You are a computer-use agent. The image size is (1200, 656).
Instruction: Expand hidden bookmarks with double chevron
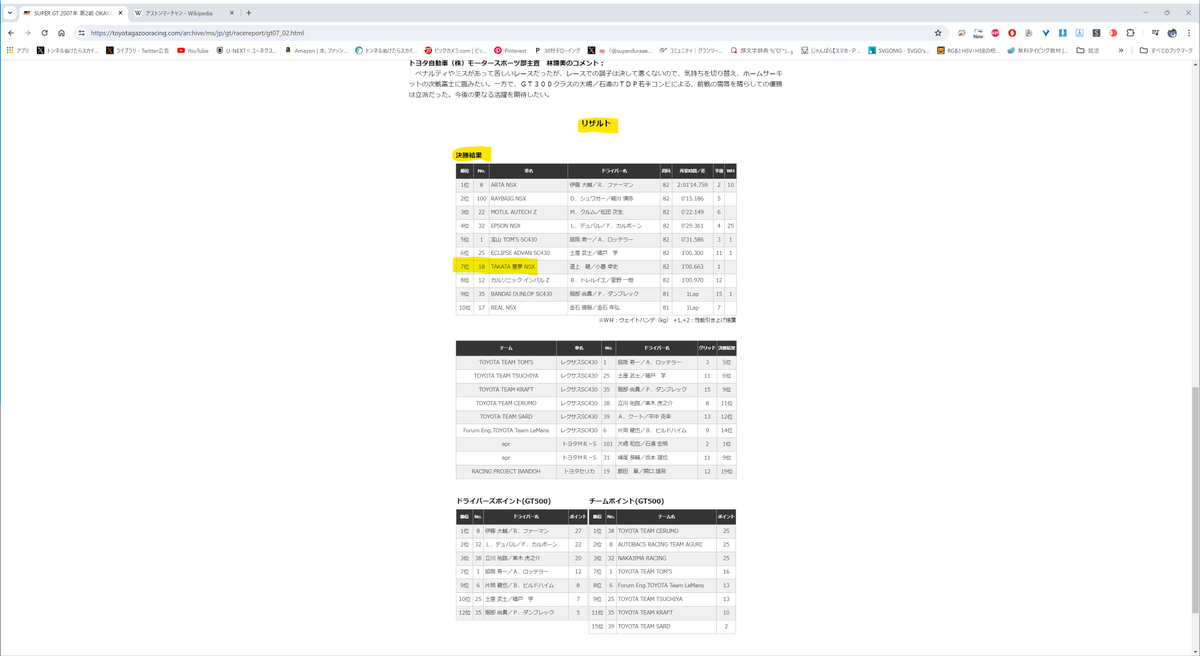coord(1121,50)
